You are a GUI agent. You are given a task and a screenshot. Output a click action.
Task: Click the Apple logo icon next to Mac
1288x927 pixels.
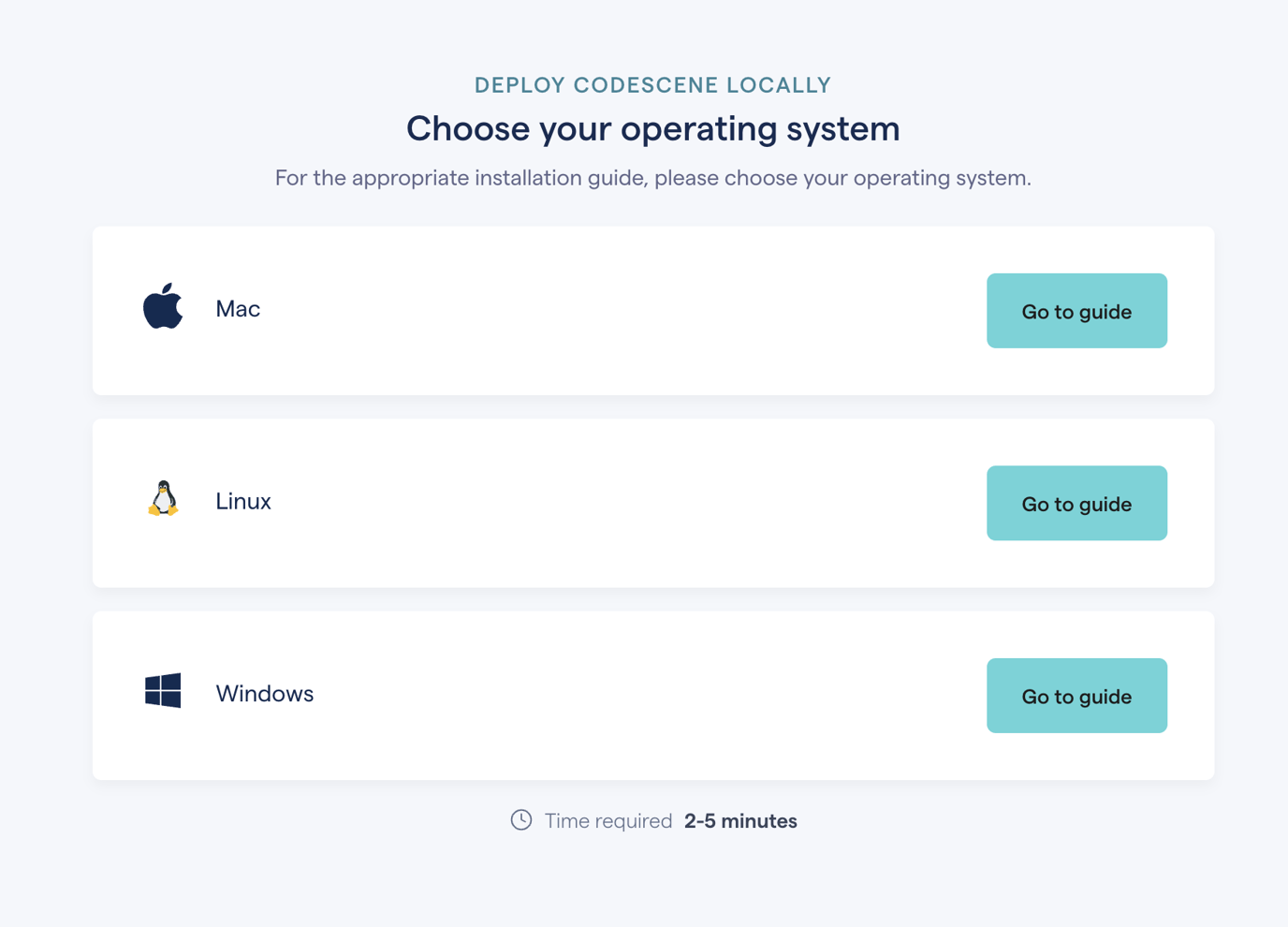[162, 307]
